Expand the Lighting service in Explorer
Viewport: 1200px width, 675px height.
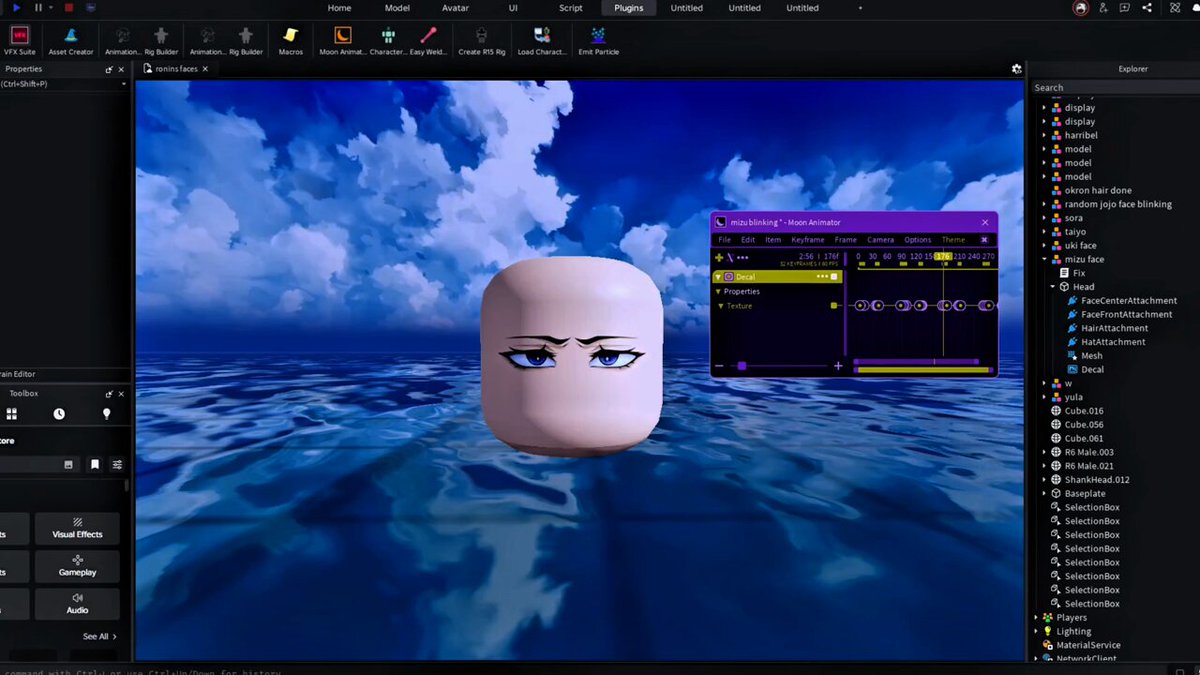(x=1035, y=631)
